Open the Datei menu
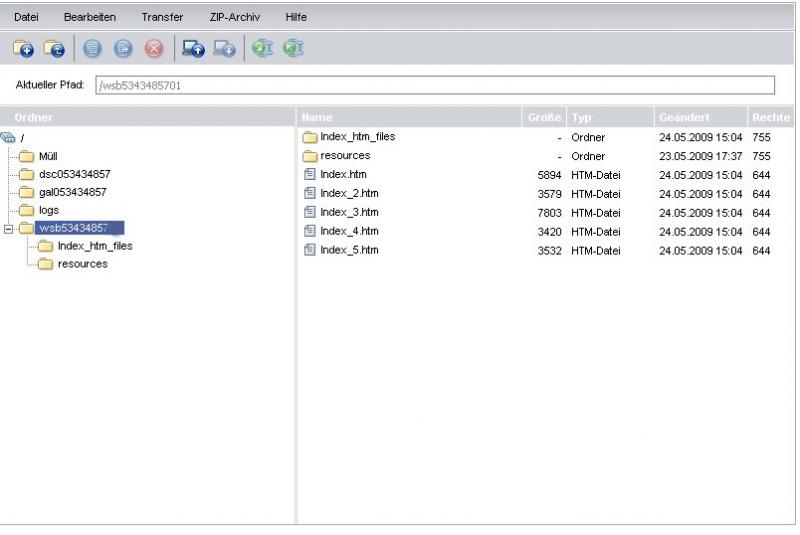 (x=26, y=17)
